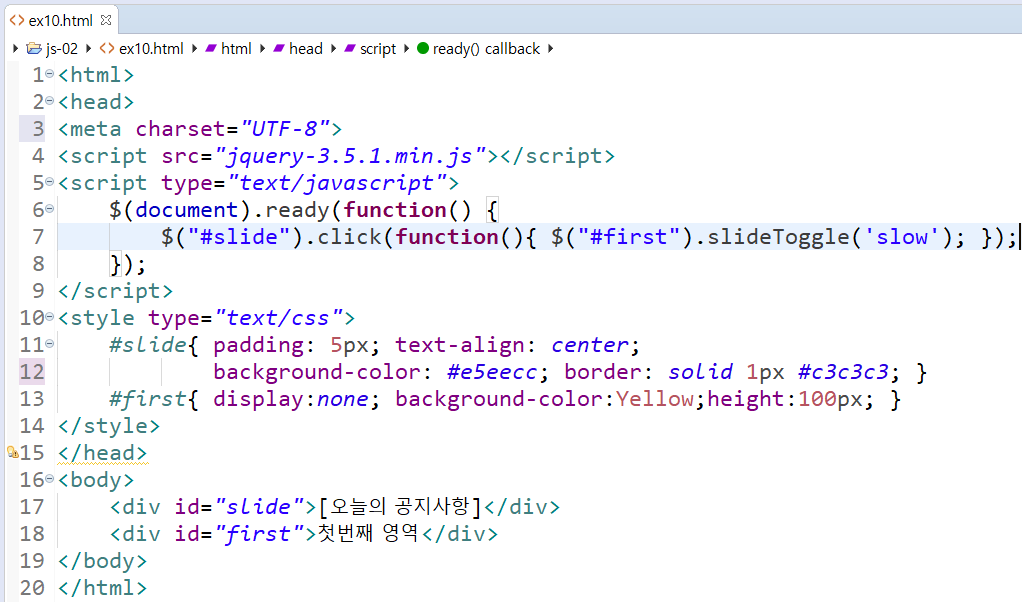Screen dimensions: 1022x602
Task: Click the js-02 project folder icon in breadcrumb
Action: (x=34, y=49)
